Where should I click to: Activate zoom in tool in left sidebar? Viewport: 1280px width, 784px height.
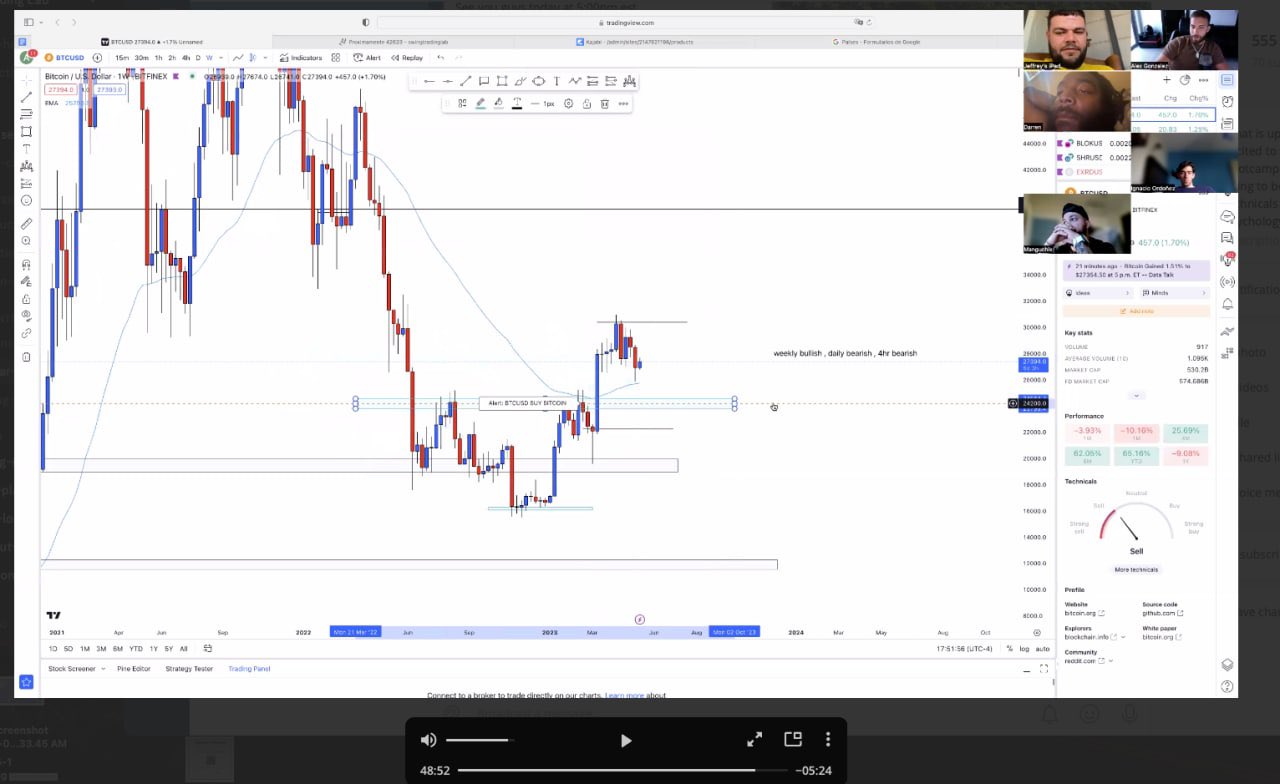pos(26,241)
